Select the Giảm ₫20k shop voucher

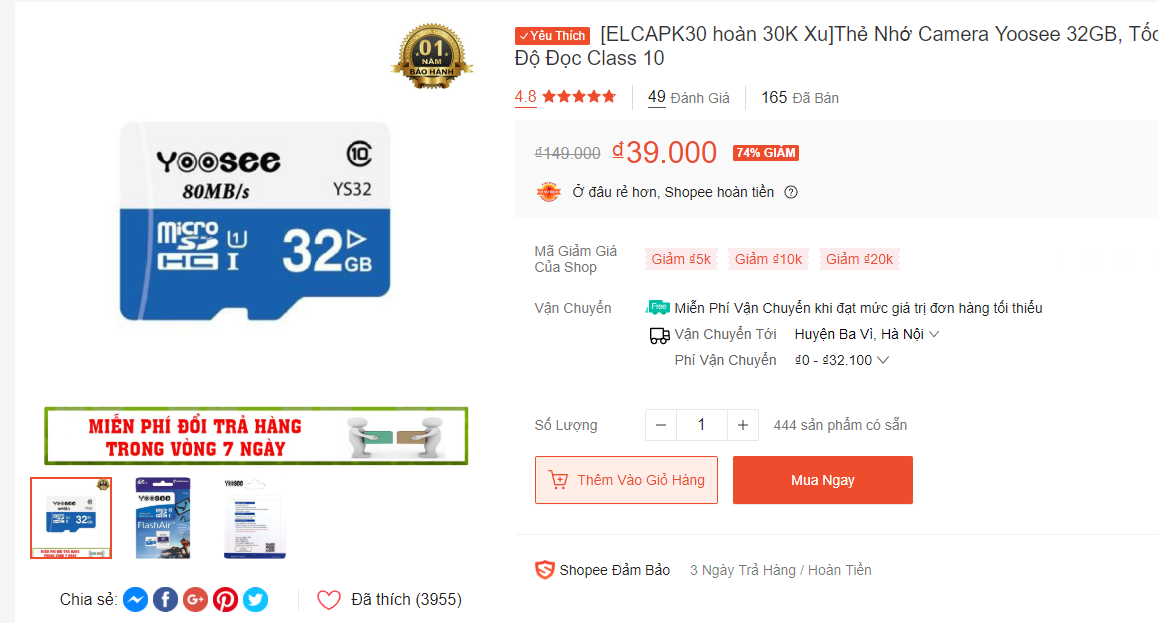click(859, 259)
